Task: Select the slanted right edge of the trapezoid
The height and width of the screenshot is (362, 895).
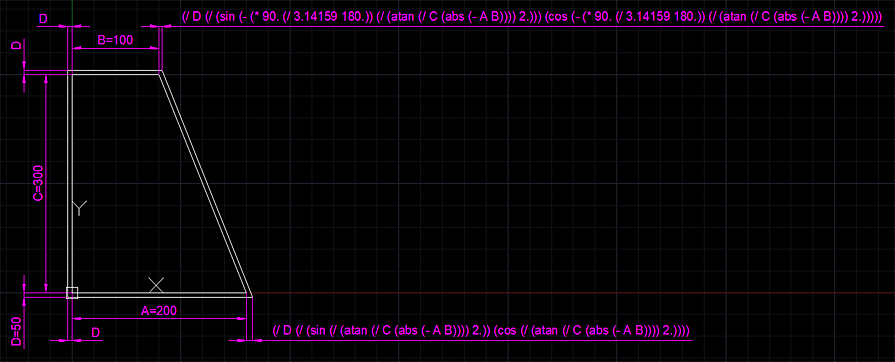Action: pyautogui.click(x=206, y=183)
